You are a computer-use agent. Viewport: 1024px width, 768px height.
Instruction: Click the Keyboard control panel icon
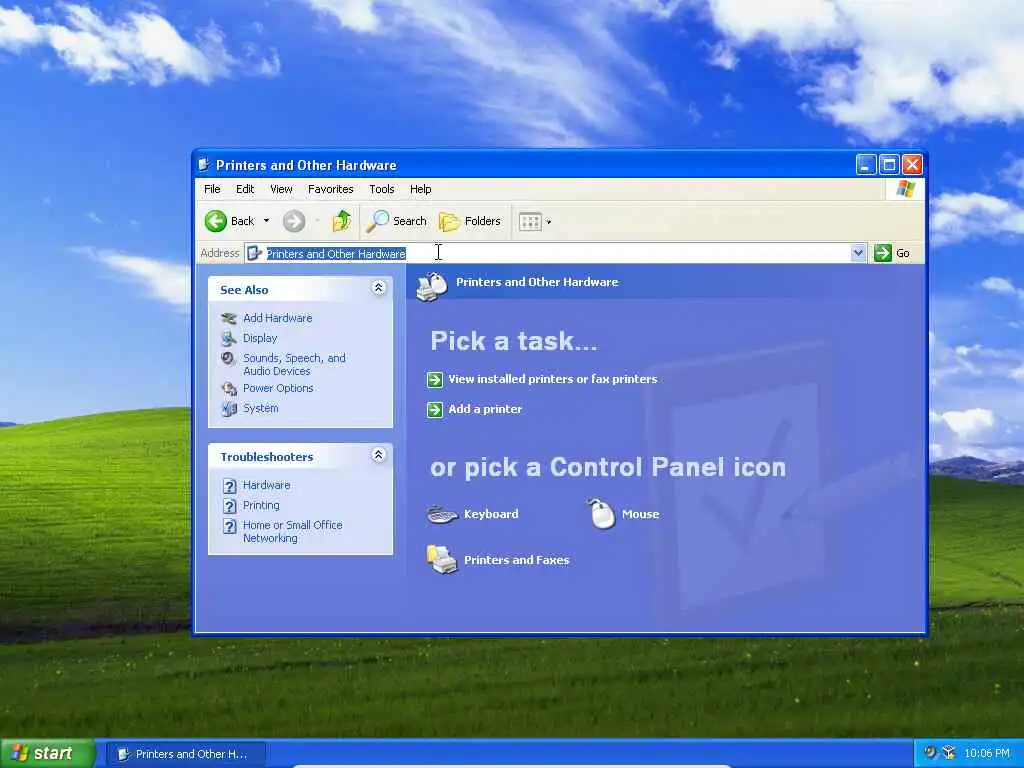click(x=442, y=515)
